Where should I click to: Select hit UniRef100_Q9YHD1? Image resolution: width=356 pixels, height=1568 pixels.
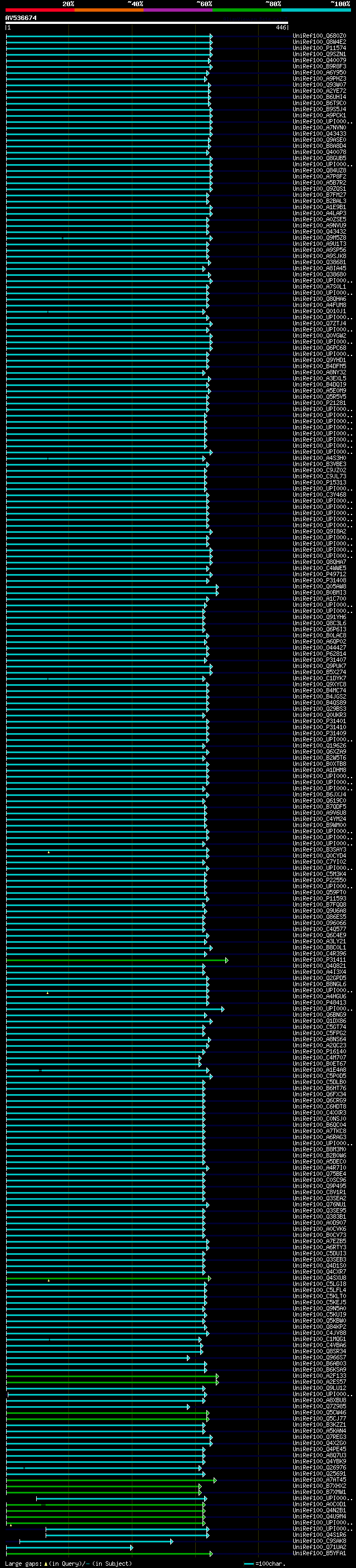[319, 360]
